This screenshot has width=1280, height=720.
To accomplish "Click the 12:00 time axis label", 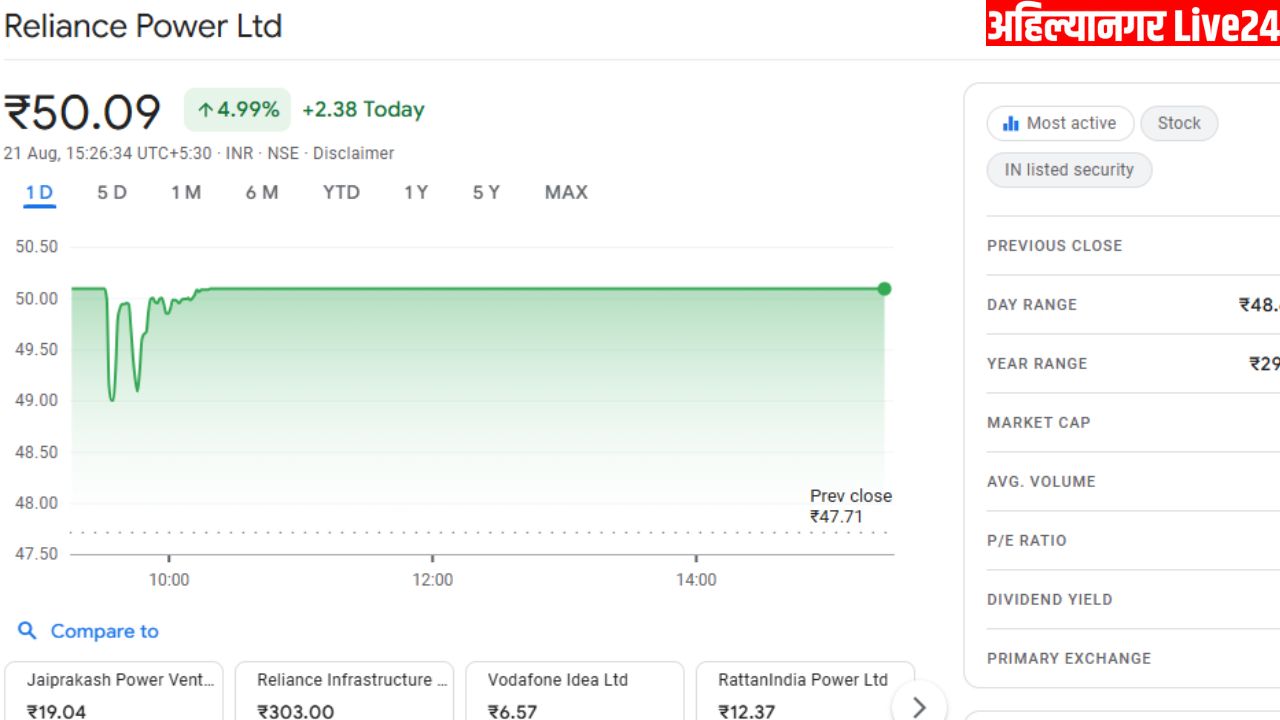I will tap(432, 580).
